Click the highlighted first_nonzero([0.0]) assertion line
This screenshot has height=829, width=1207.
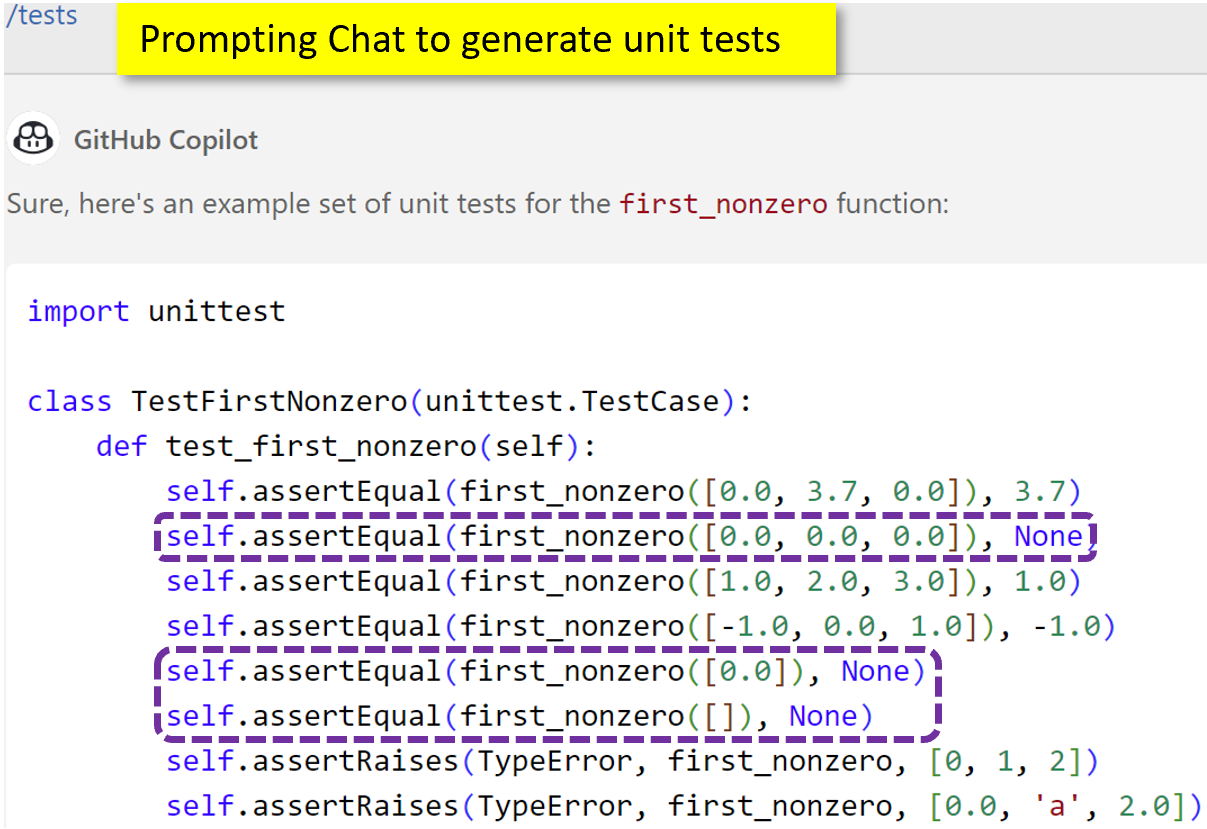(x=545, y=671)
